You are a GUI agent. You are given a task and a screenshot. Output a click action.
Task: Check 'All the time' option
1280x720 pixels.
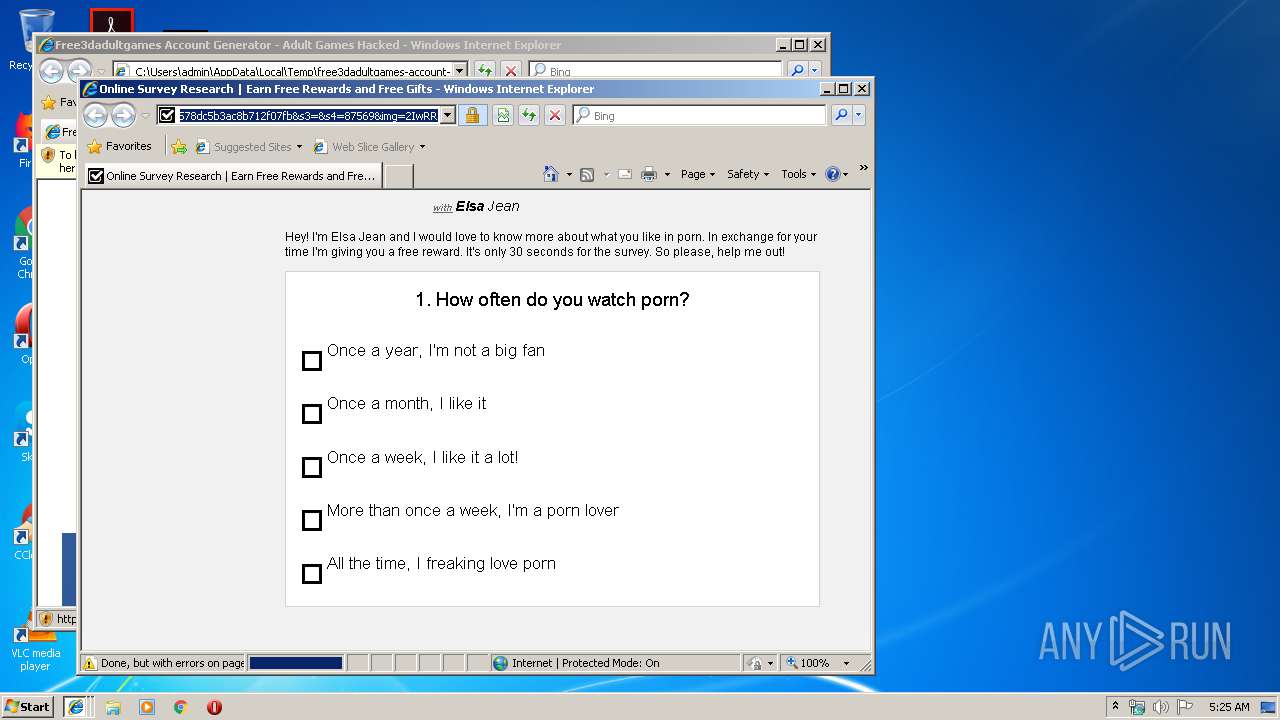point(312,574)
